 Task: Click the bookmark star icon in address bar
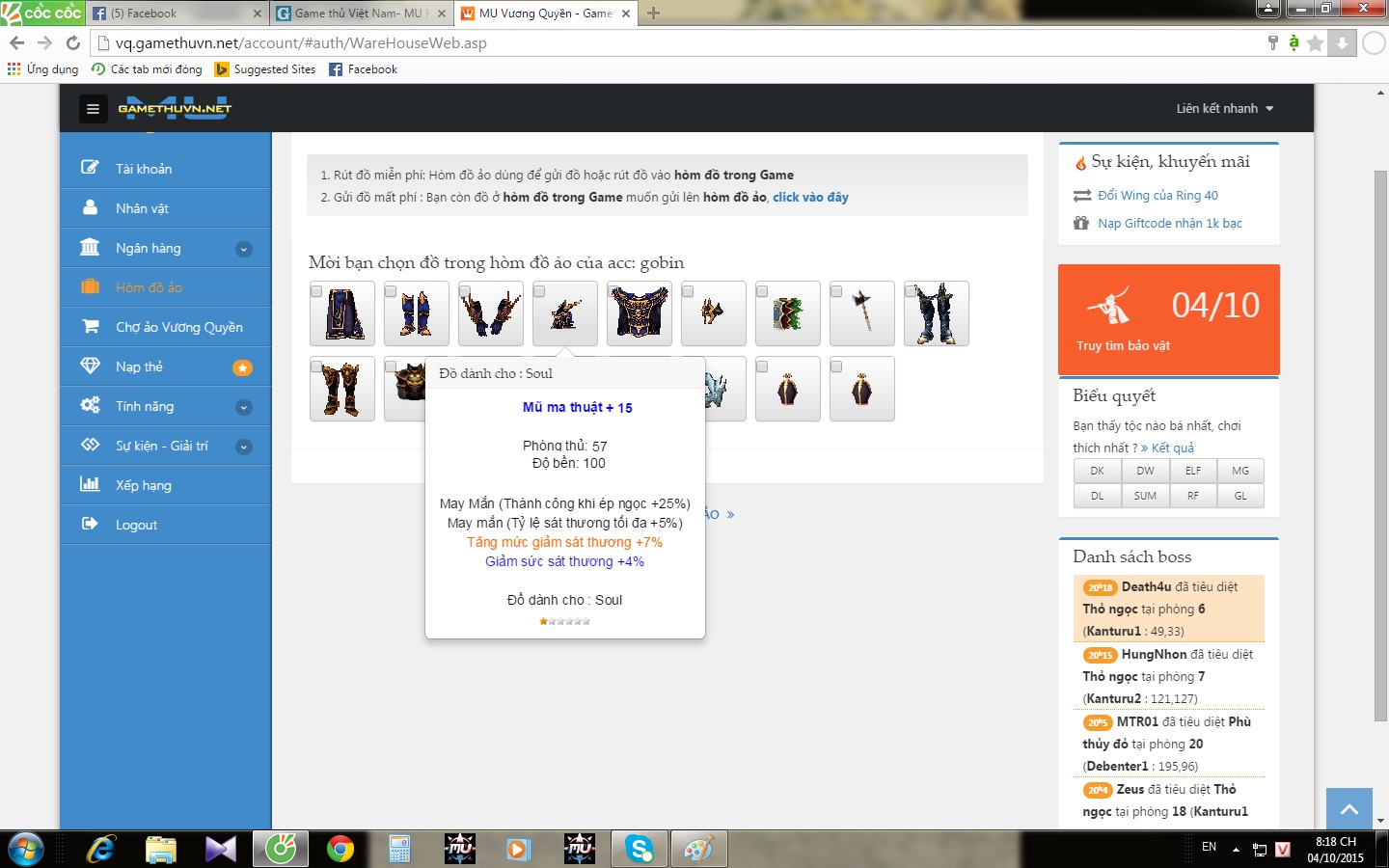[x=1316, y=42]
